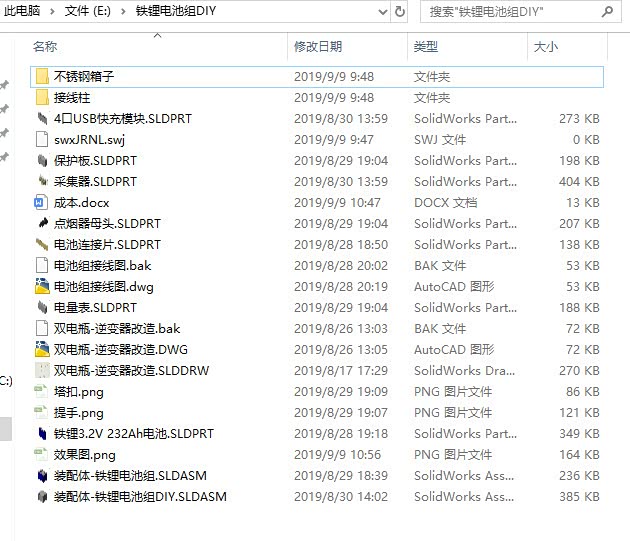Sort files by the 类型 column header
Viewport: 630px width, 541px height.
[x=426, y=47]
